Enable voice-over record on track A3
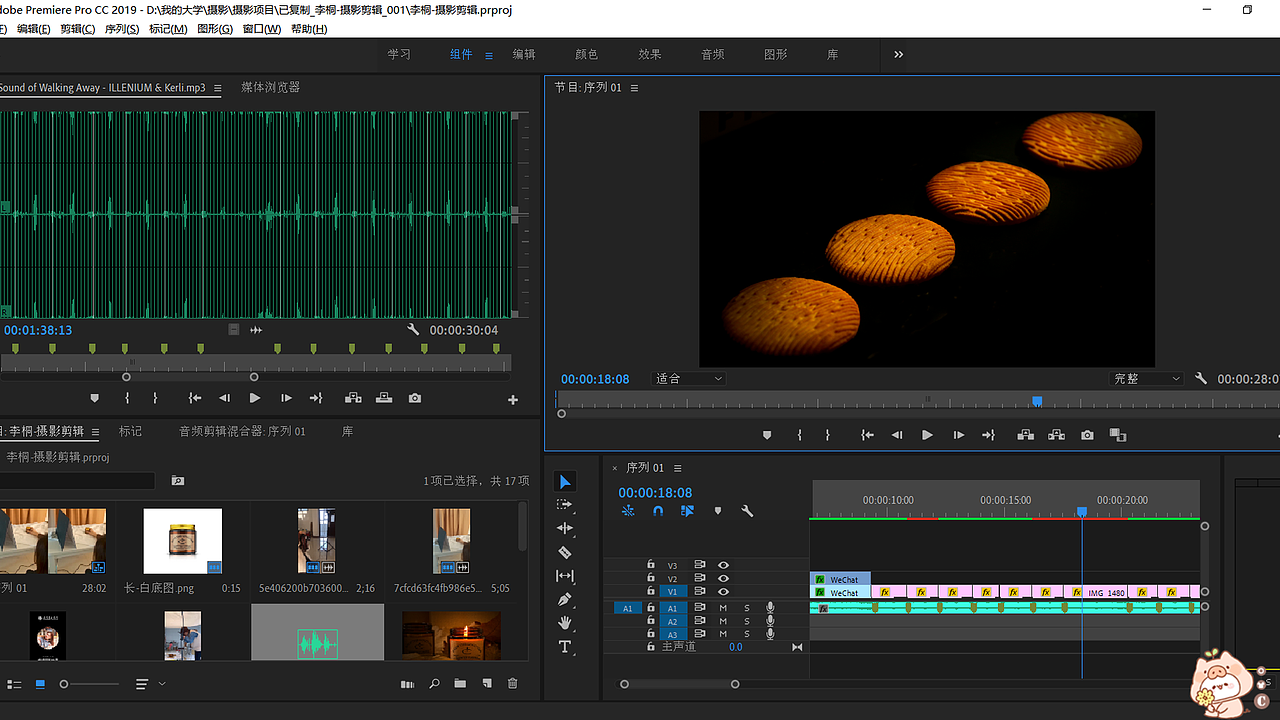This screenshot has width=1280, height=720. pyautogui.click(x=770, y=634)
